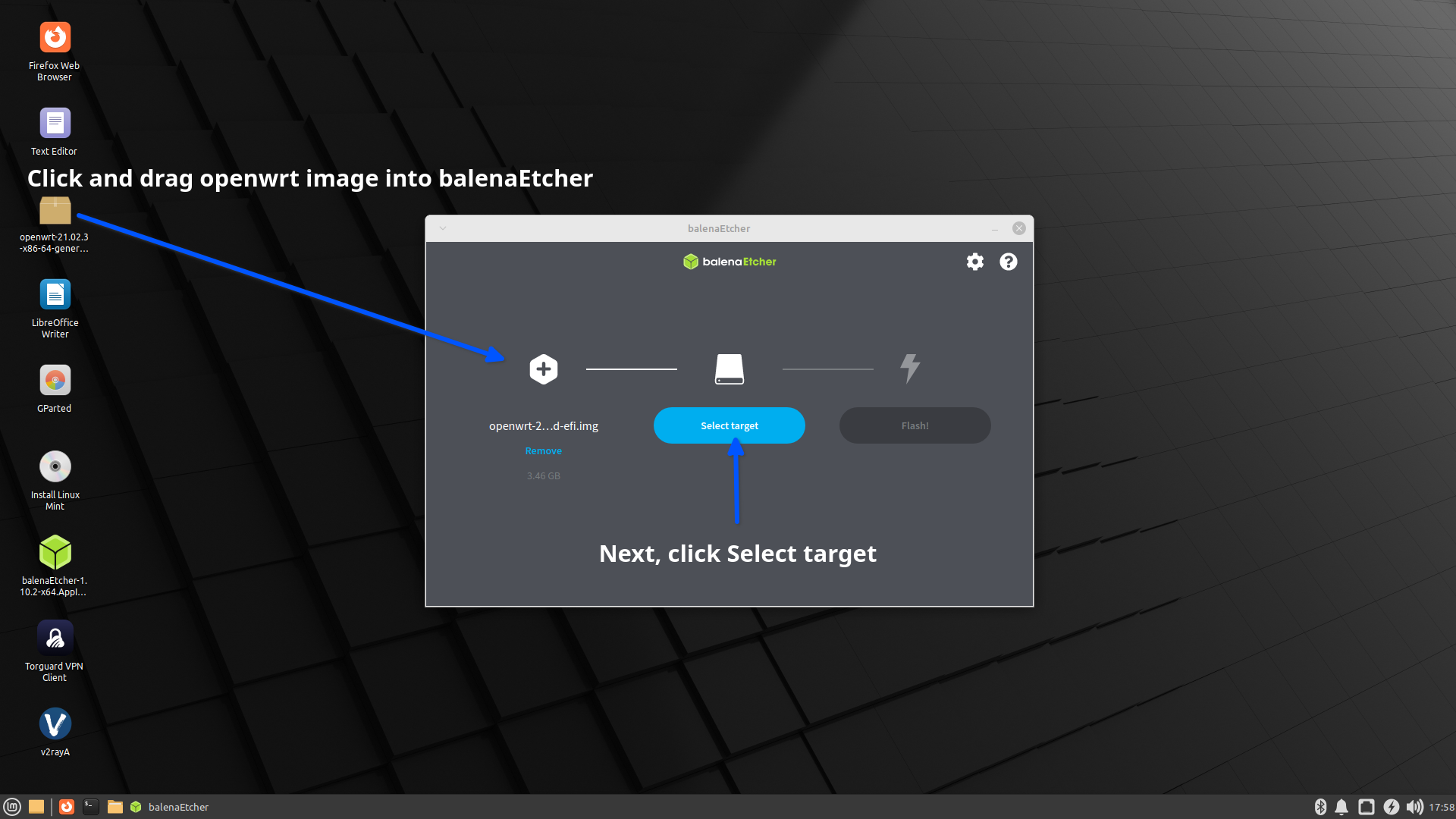Close the balenaEtcher window
The height and width of the screenshot is (819, 1456).
[x=1019, y=228]
